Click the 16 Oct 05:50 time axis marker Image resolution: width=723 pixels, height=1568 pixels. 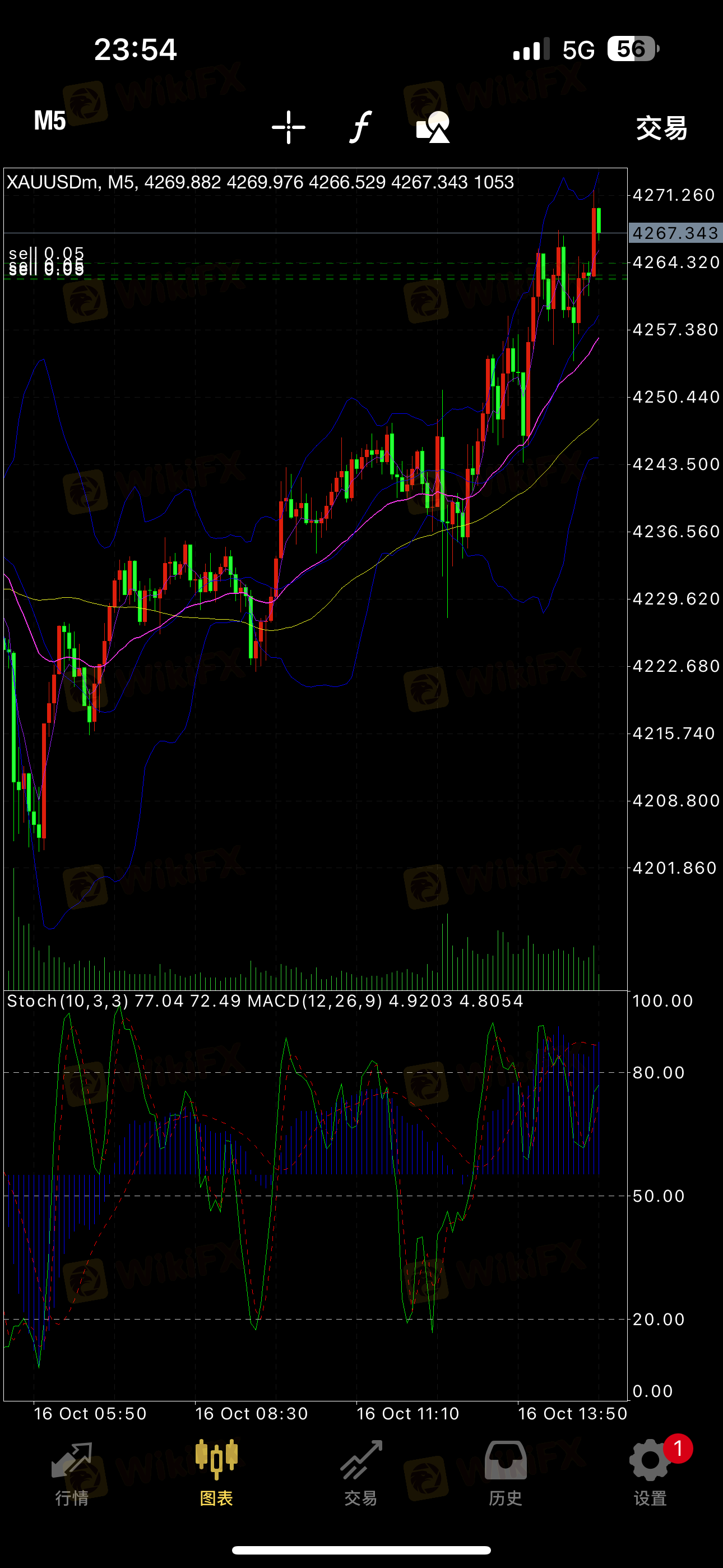[90, 1413]
